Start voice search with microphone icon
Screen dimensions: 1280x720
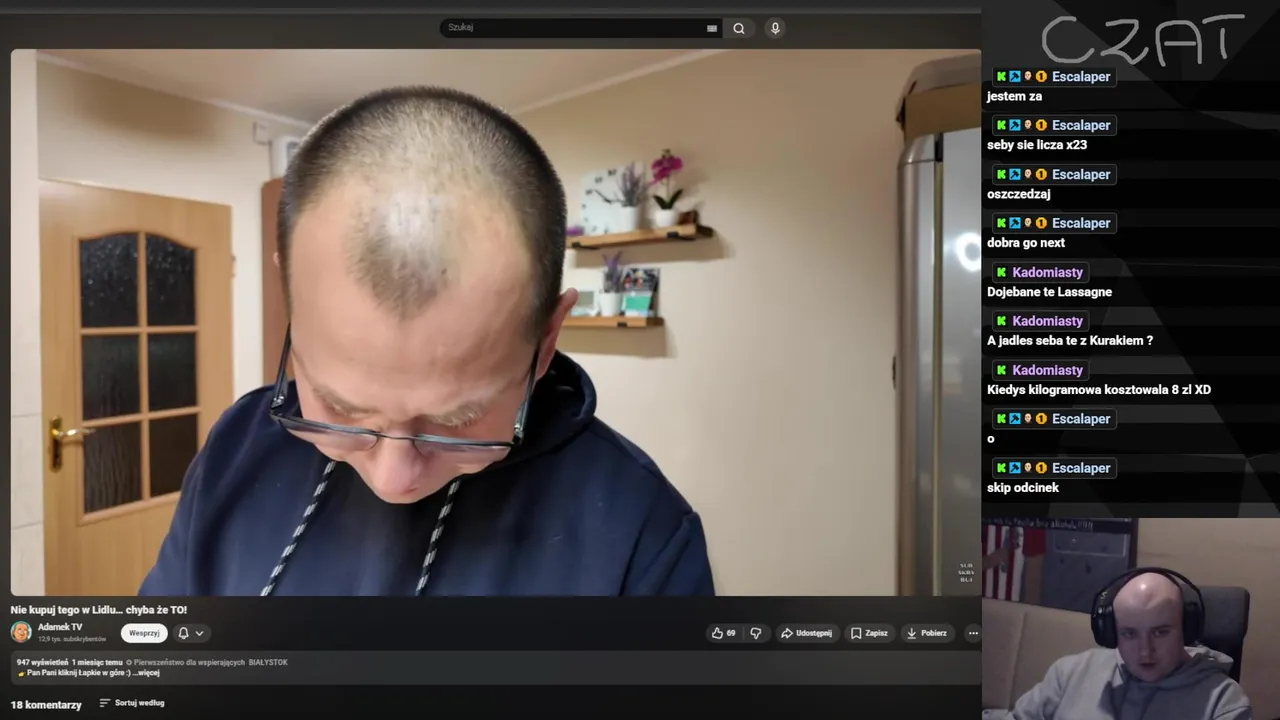coord(775,28)
